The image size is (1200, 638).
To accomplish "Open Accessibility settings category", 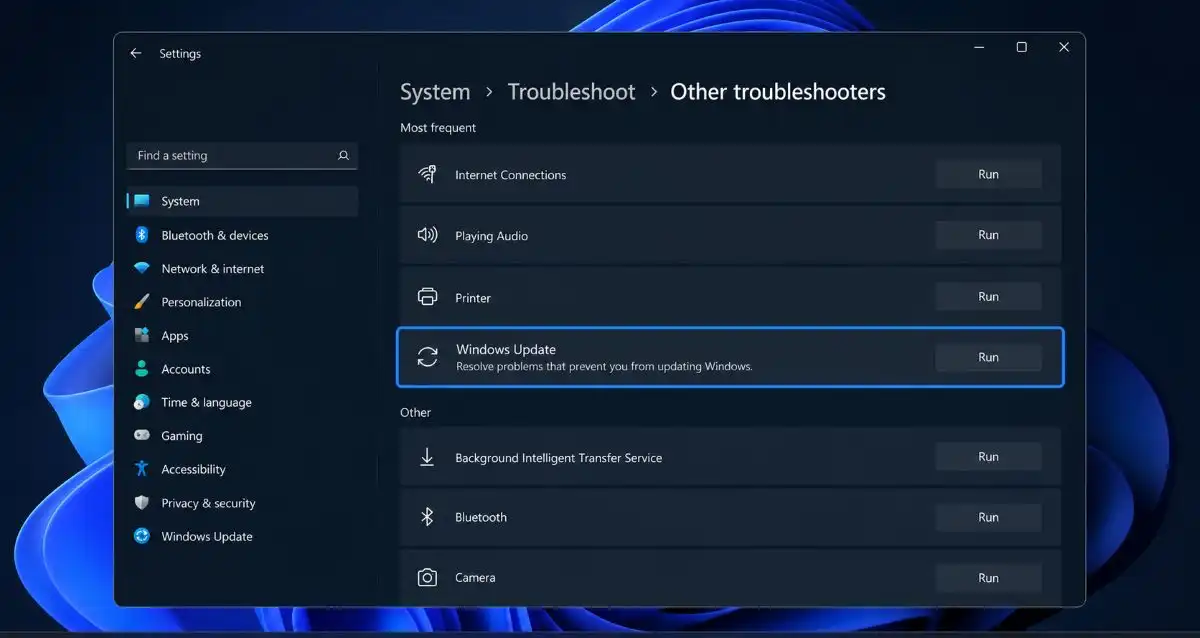I will [242, 469].
